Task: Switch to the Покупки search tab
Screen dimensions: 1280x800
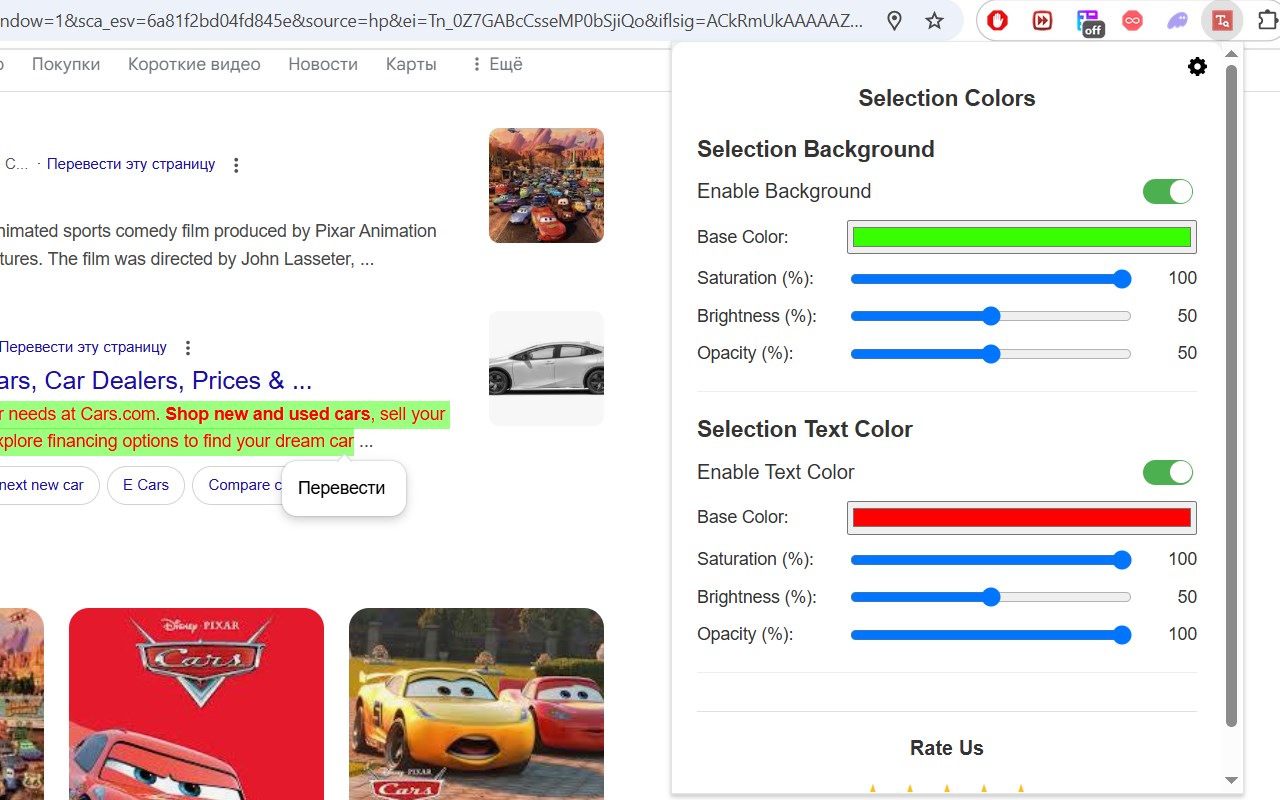Action: 66,64
